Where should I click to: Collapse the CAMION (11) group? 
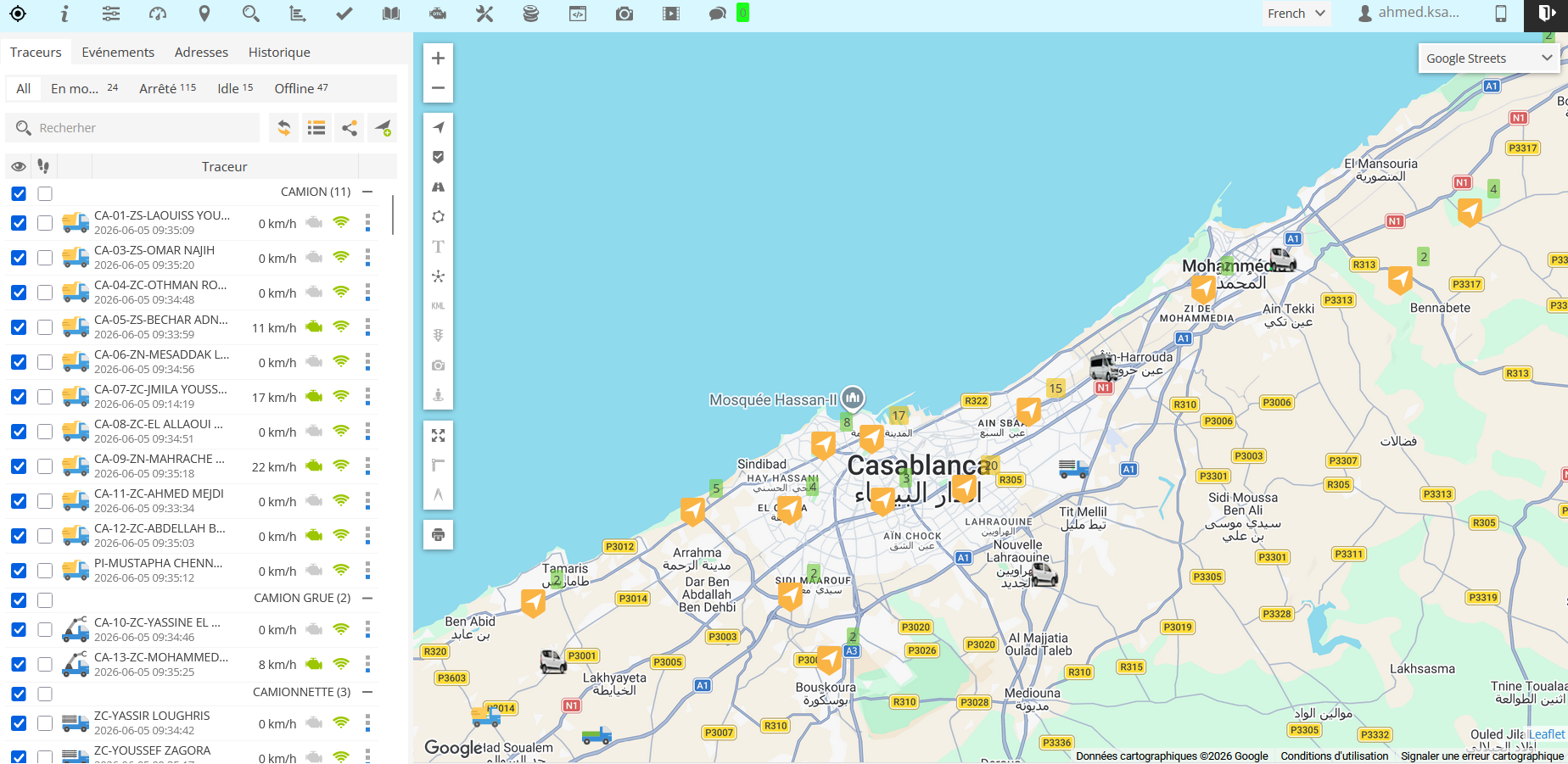point(367,192)
